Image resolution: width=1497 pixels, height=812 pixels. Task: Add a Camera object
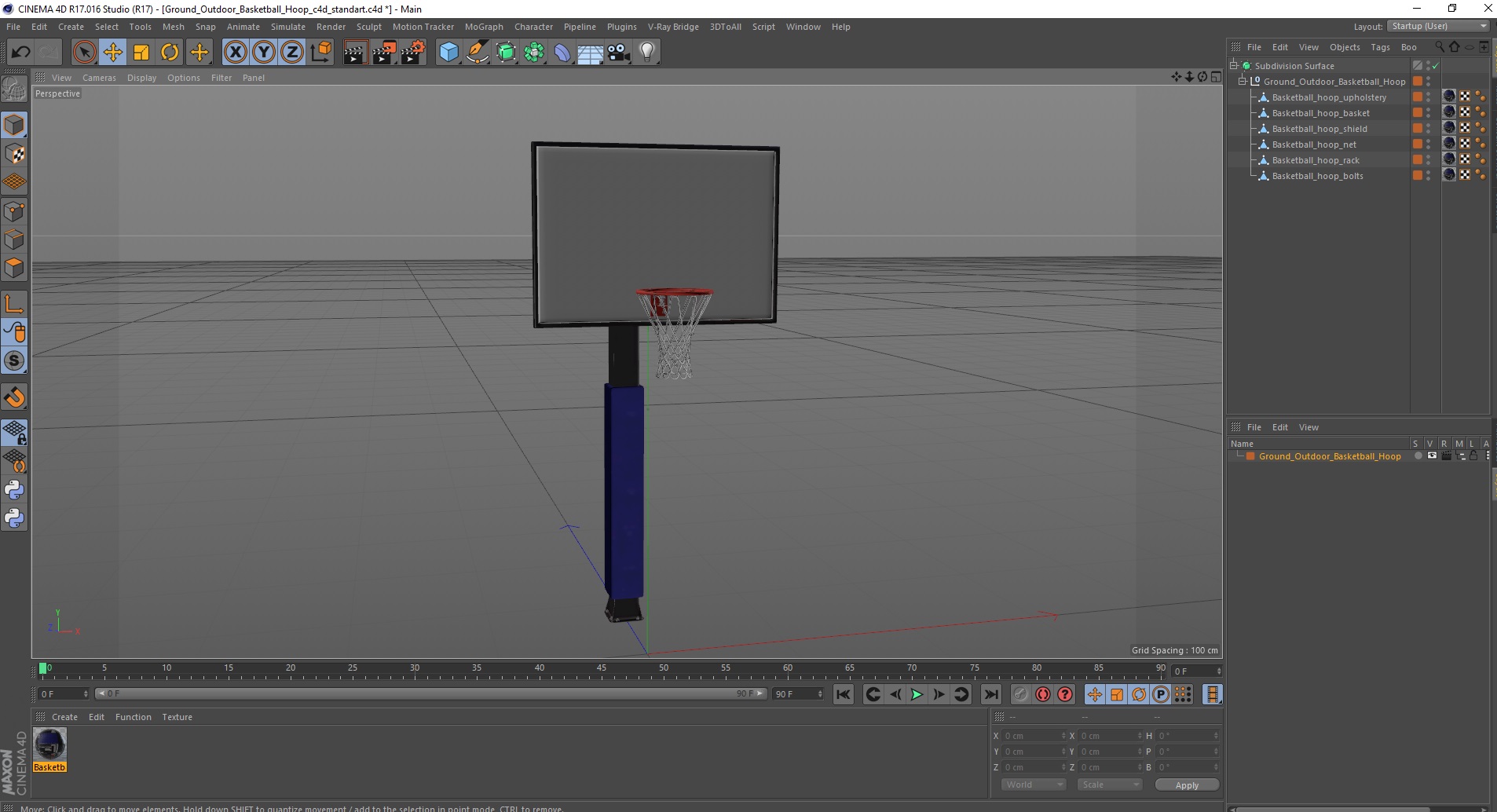[619, 53]
